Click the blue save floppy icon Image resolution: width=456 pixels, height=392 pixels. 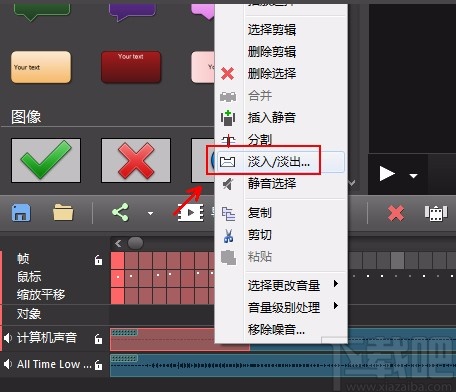21,213
